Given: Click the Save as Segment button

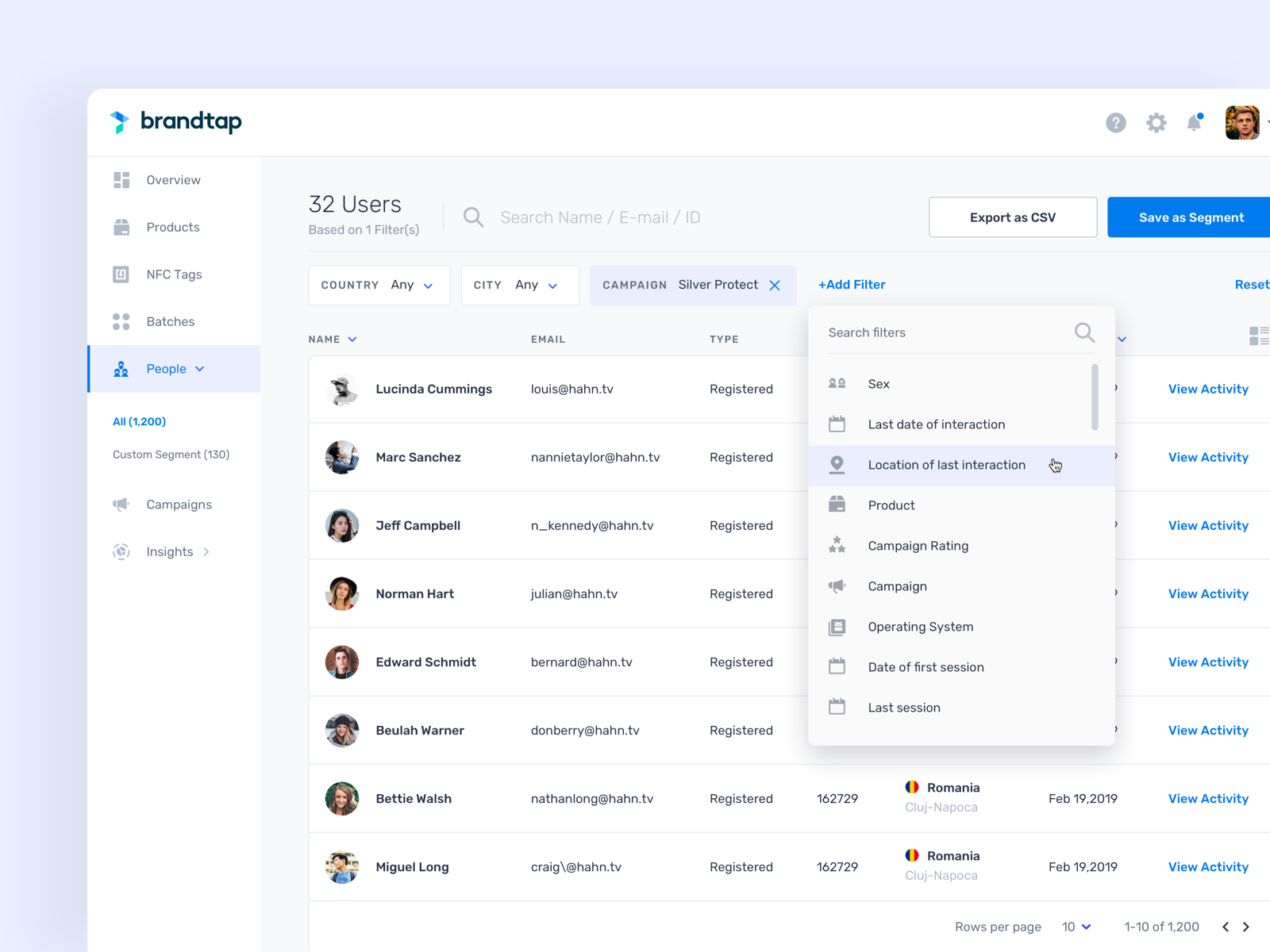Looking at the screenshot, I should point(1190,217).
